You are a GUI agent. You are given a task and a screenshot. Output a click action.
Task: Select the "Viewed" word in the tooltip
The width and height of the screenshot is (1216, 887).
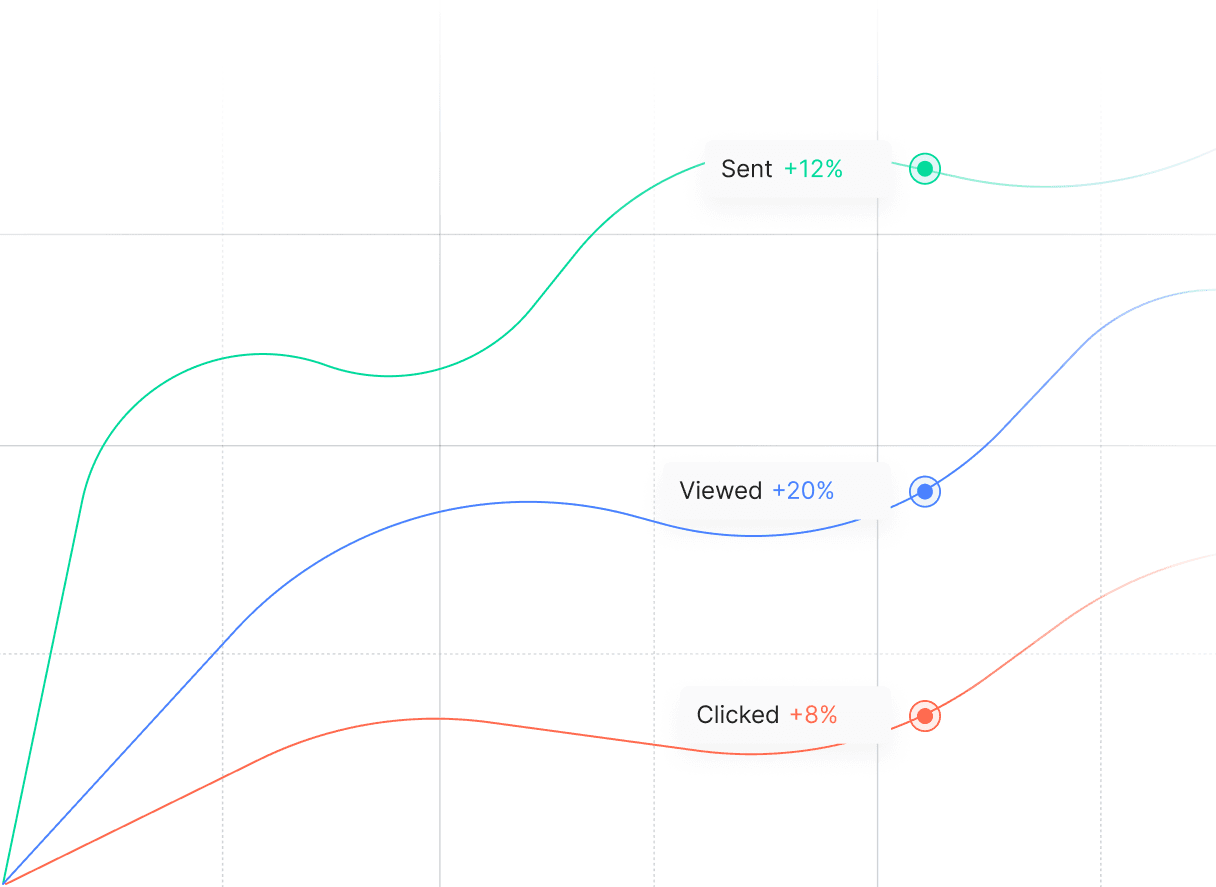coord(720,491)
